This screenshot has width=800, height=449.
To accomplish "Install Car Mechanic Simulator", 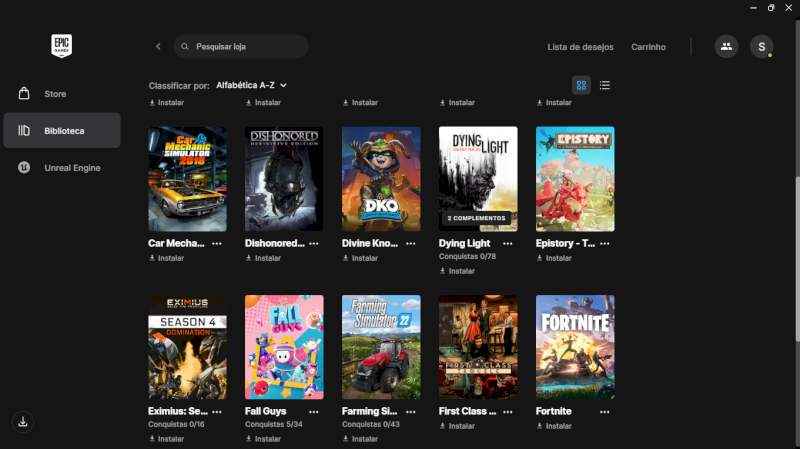I will point(166,258).
